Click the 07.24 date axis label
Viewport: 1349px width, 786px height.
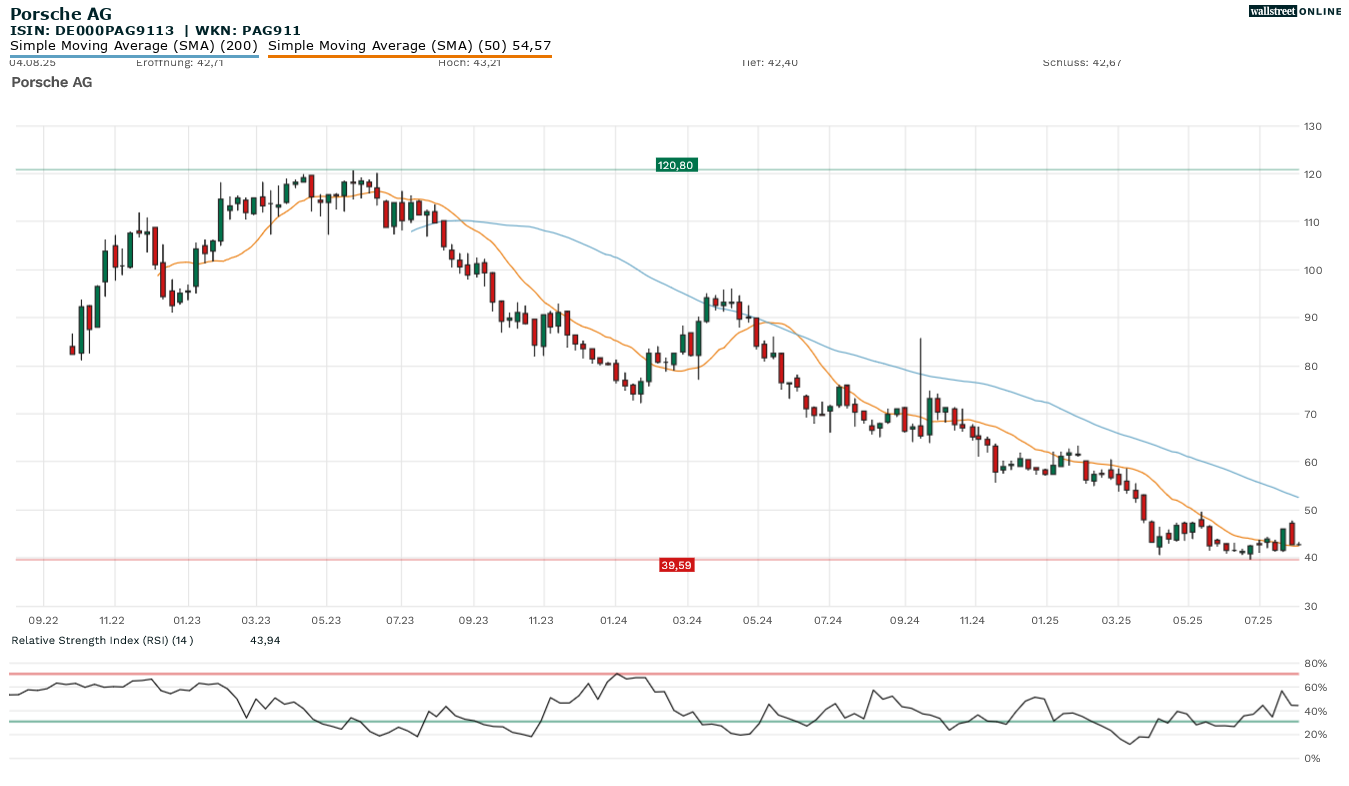[x=827, y=621]
